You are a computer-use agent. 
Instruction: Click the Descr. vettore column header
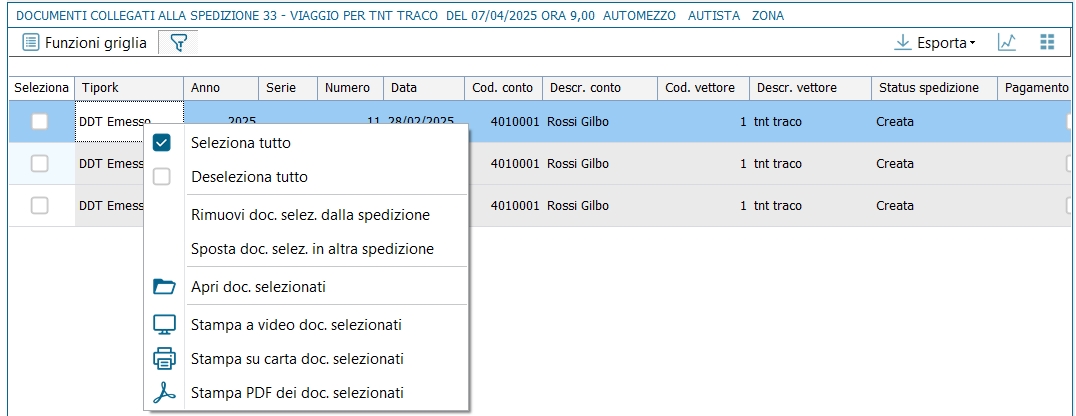(x=796, y=88)
